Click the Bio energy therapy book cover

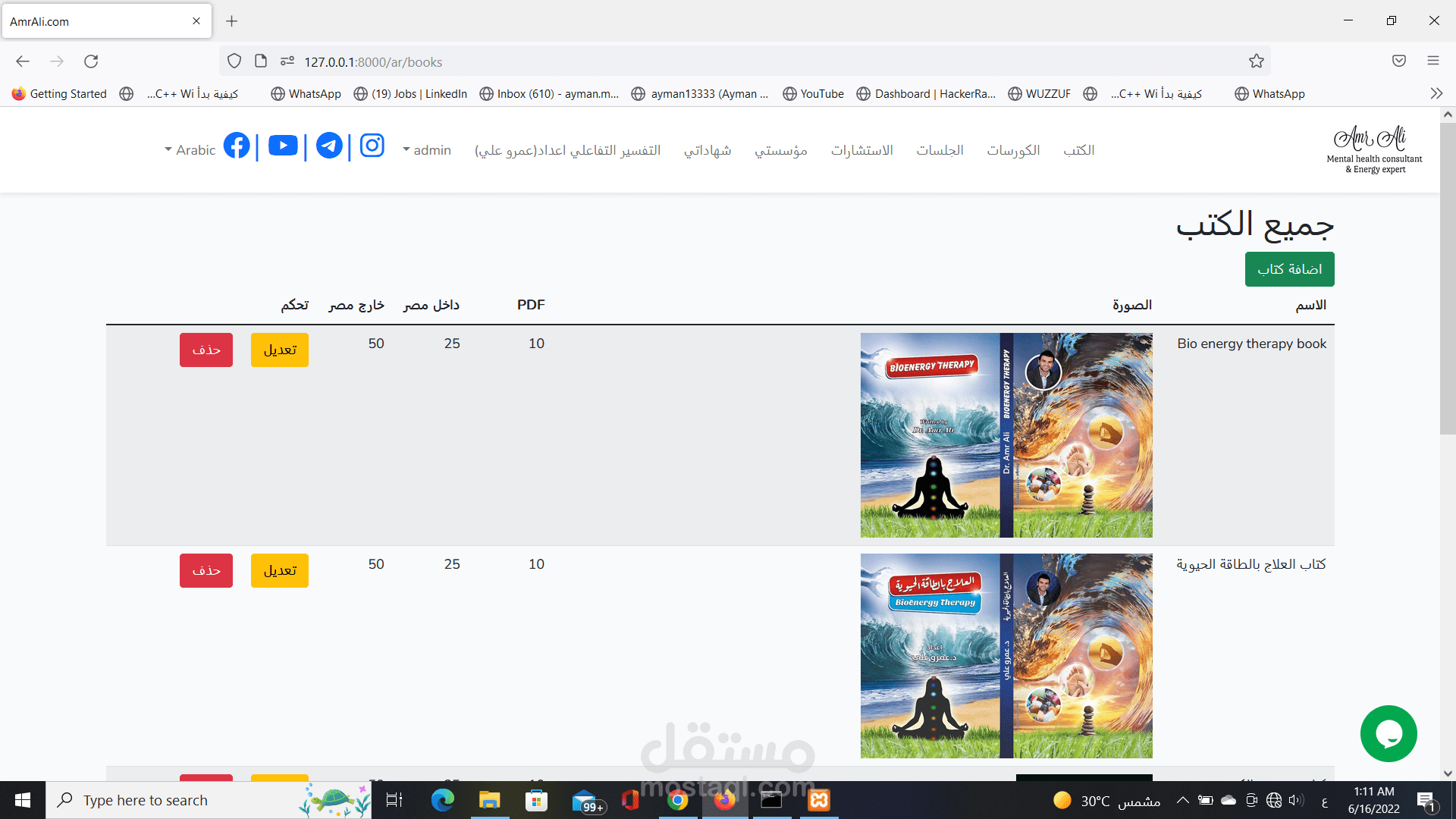[x=1006, y=435]
